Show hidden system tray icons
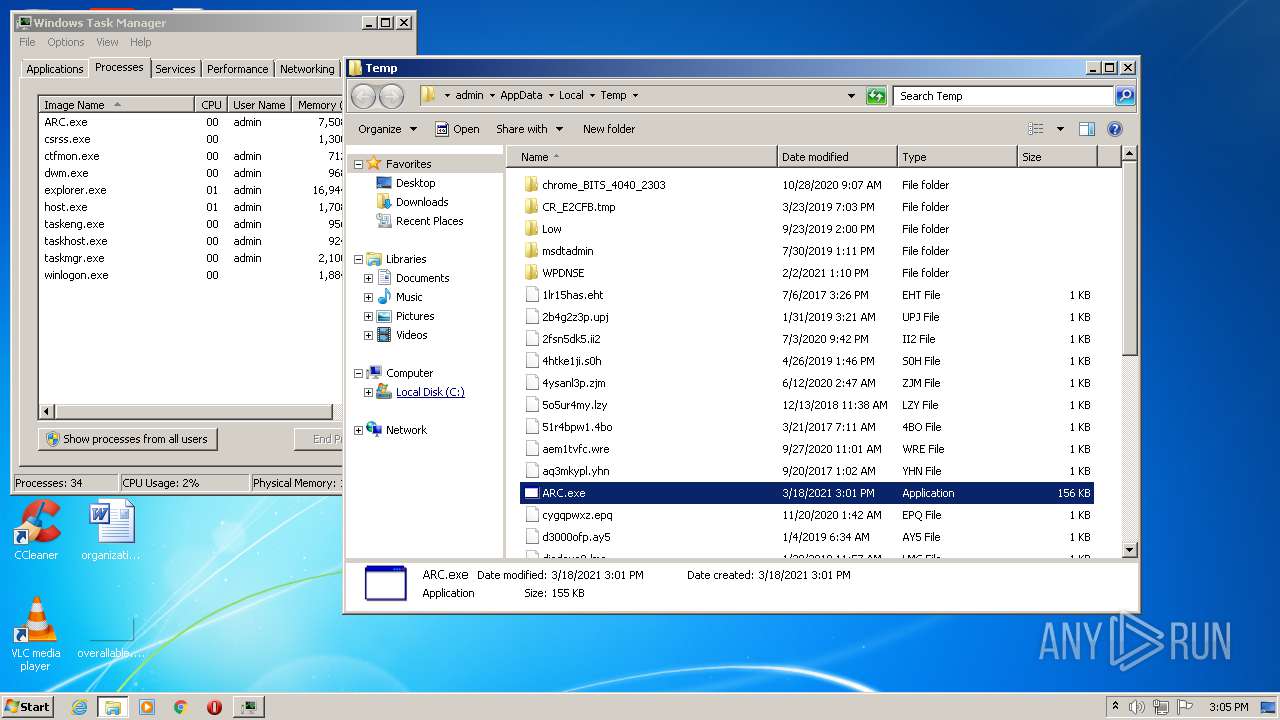 (1116, 707)
